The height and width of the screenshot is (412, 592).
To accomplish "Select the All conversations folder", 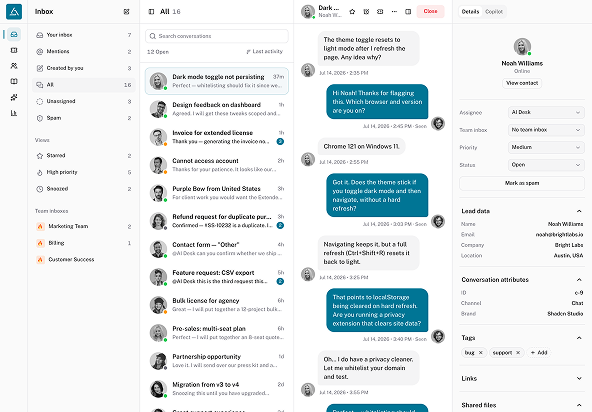I will point(83,85).
